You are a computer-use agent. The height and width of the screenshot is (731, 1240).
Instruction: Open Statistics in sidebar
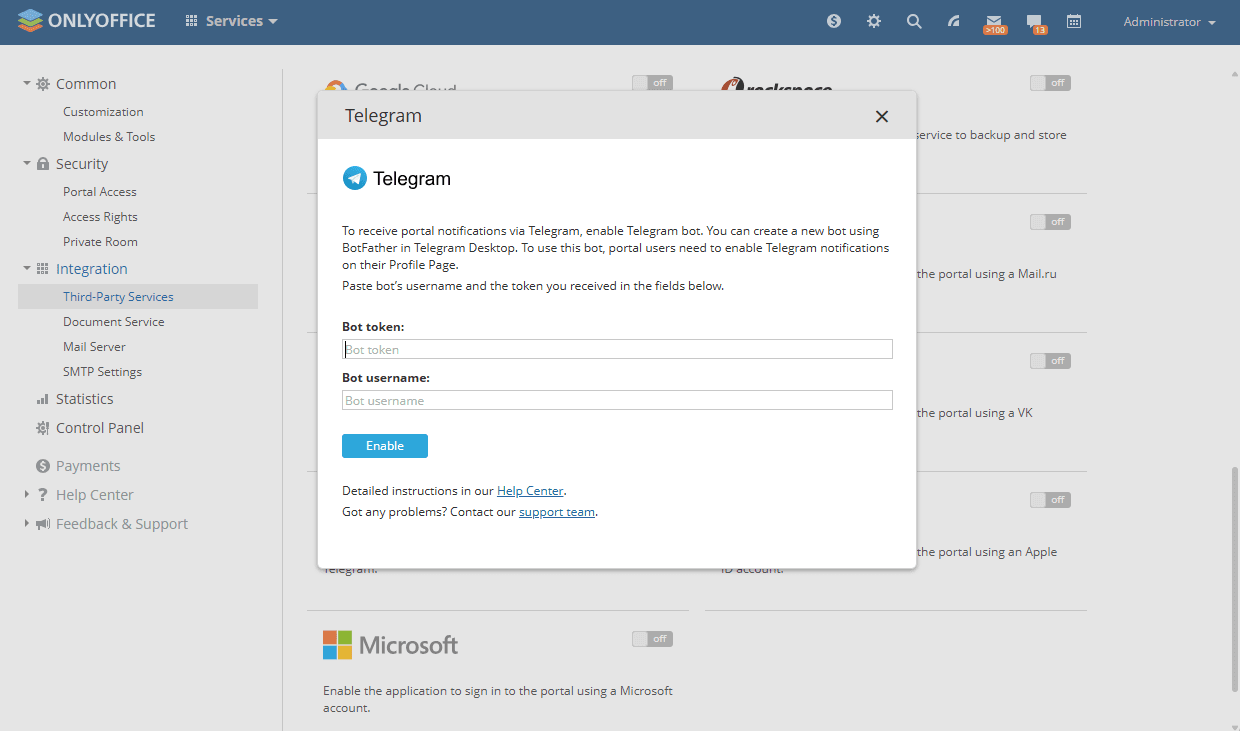(x=85, y=399)
